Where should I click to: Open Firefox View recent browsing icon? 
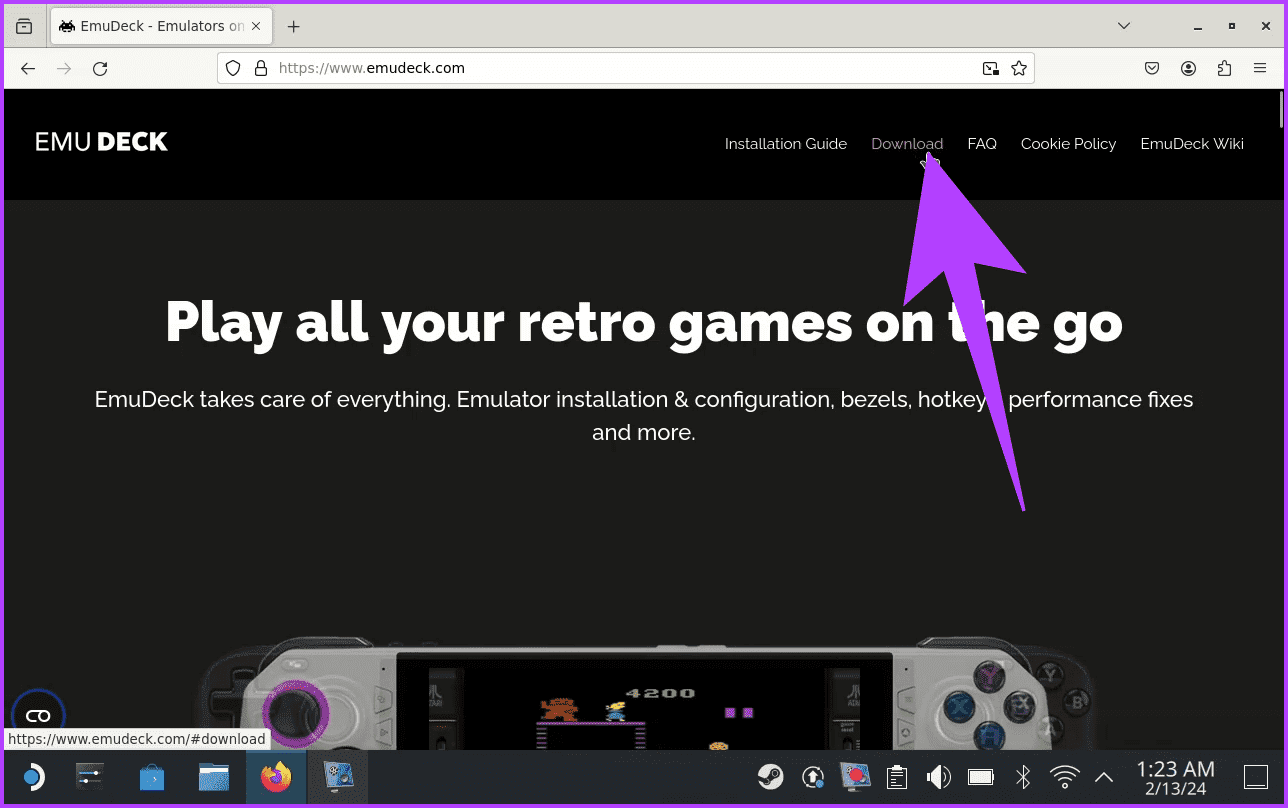(x=24, y=26)
